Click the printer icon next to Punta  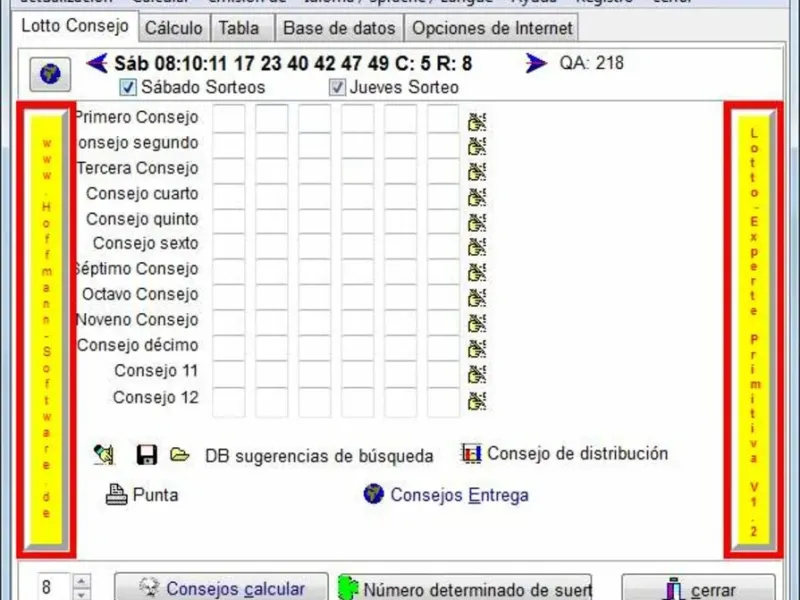(x=116, y=494)
